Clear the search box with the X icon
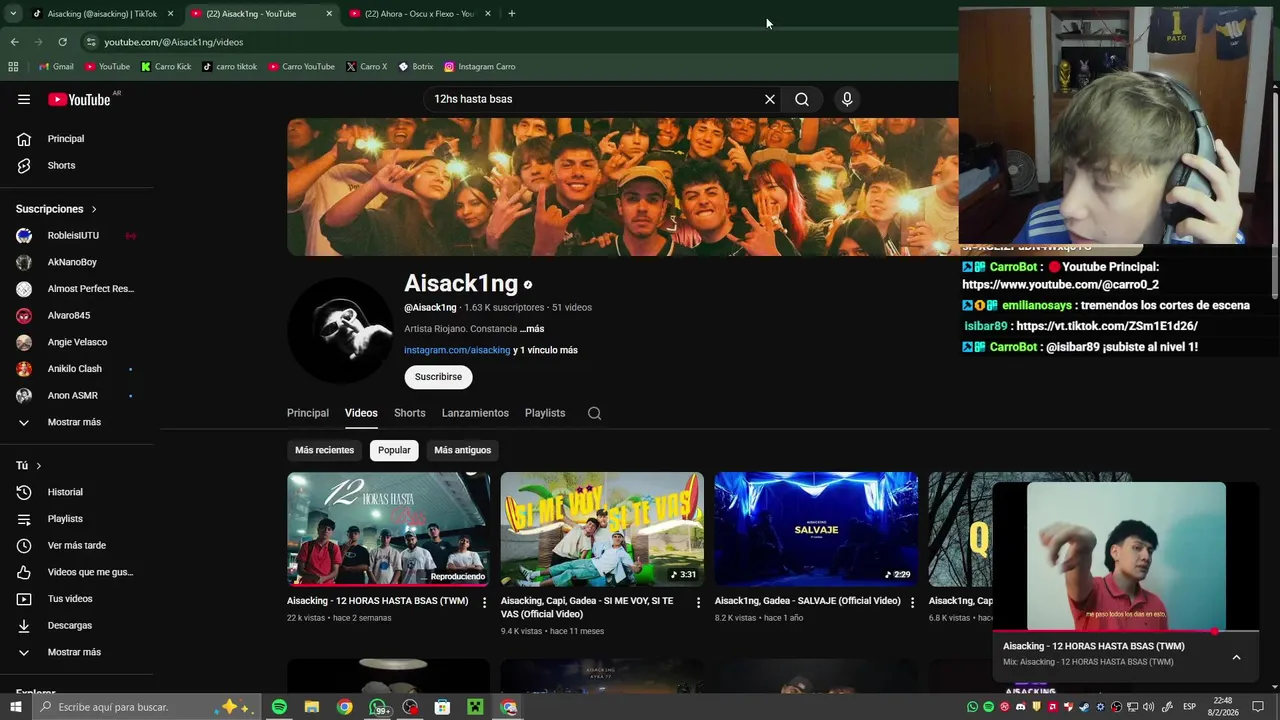Image resolution: width=1280 pixels, height=720 pixels. [770, 99]
